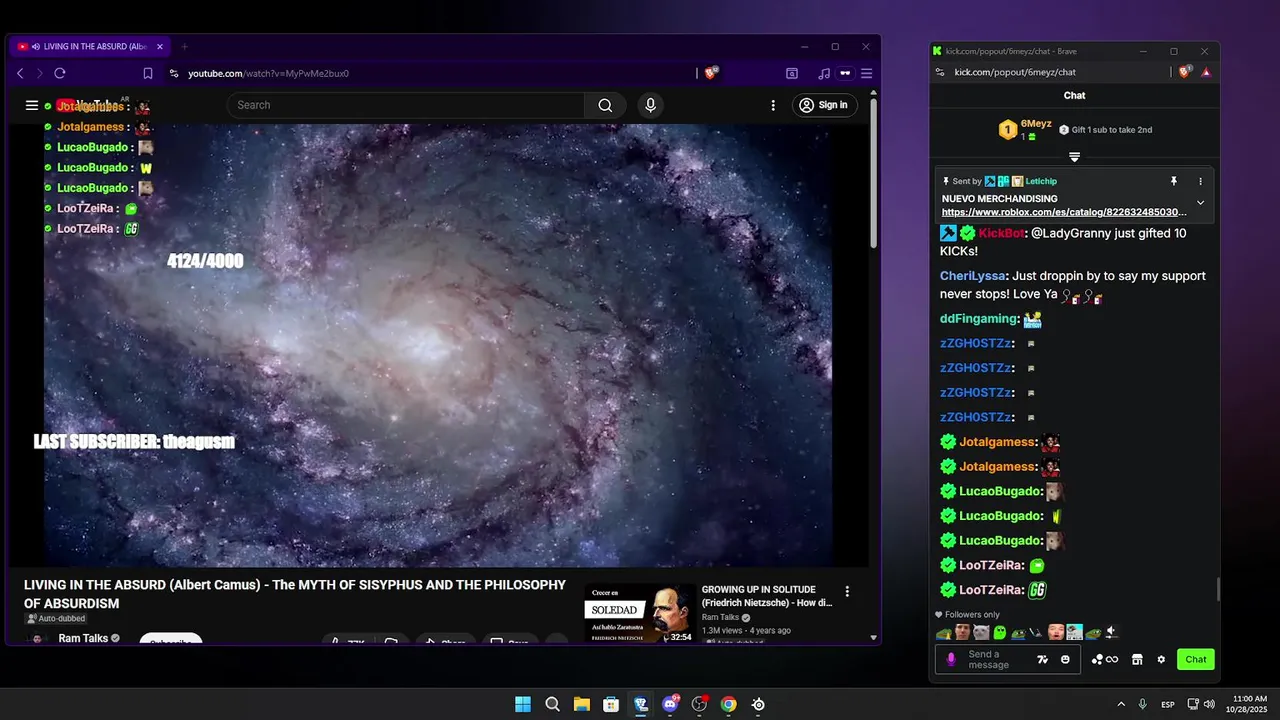Select the green blob emote in quick emotes
This screenshot has height=720, width=1280.
click(x=1000, y=632)
